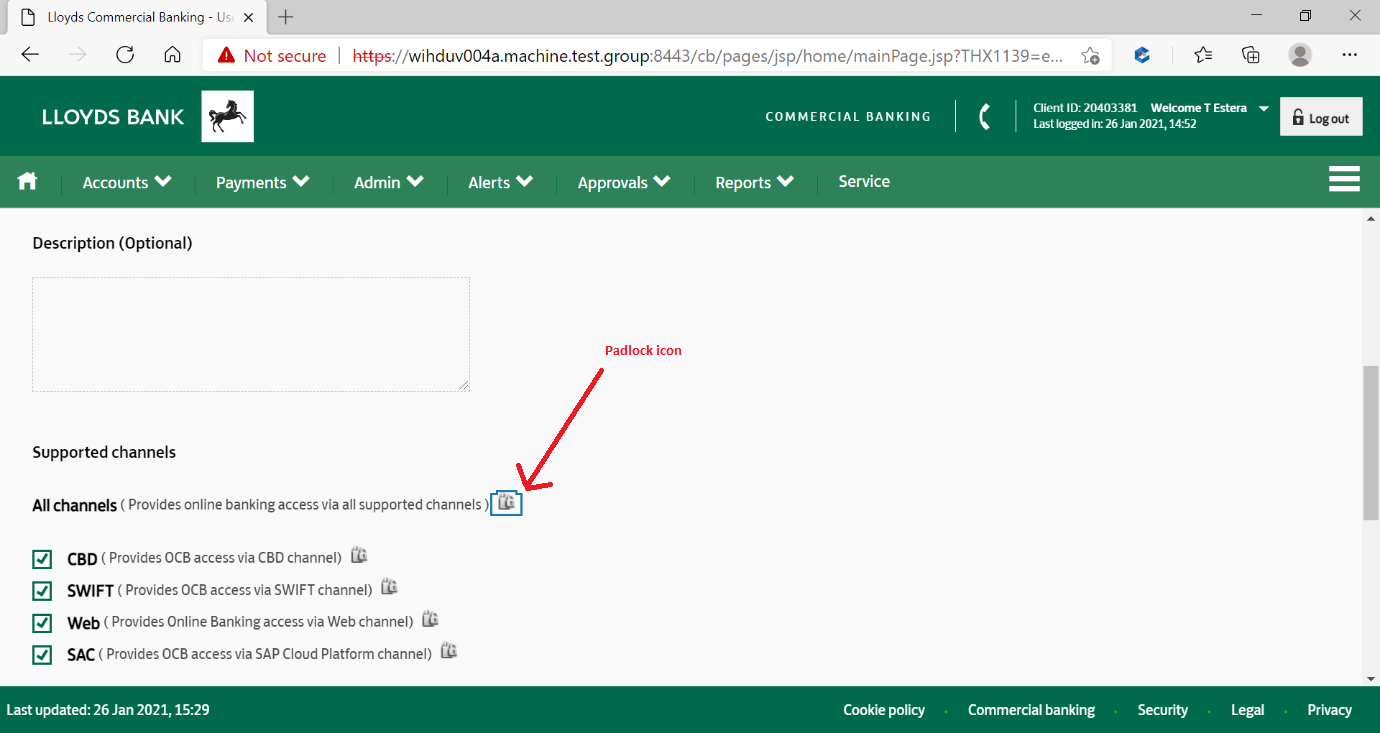Open the Commercial banking footer link
Viewport: 1380px width, 733px height.
click(1031, 709)
